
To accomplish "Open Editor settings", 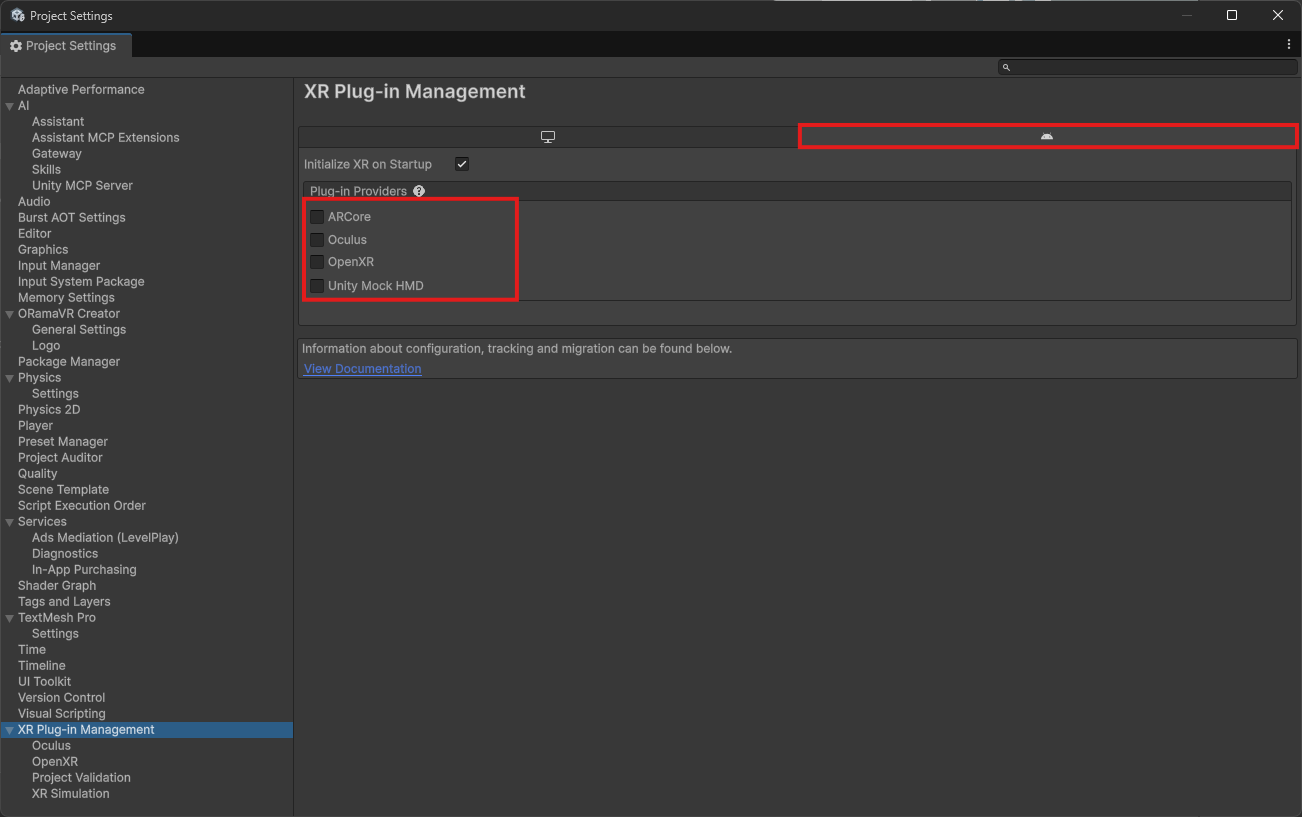I will click(35, 234).
